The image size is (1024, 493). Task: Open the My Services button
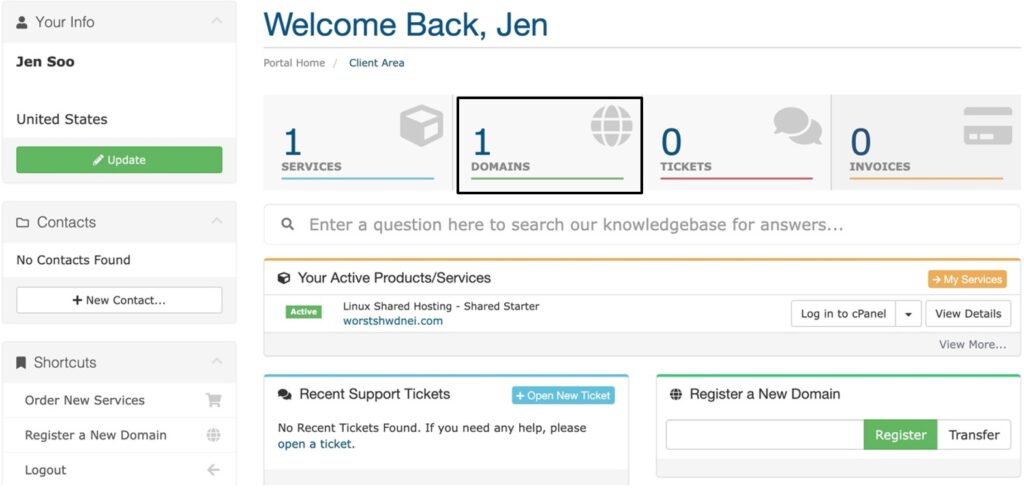click(967, 279)
